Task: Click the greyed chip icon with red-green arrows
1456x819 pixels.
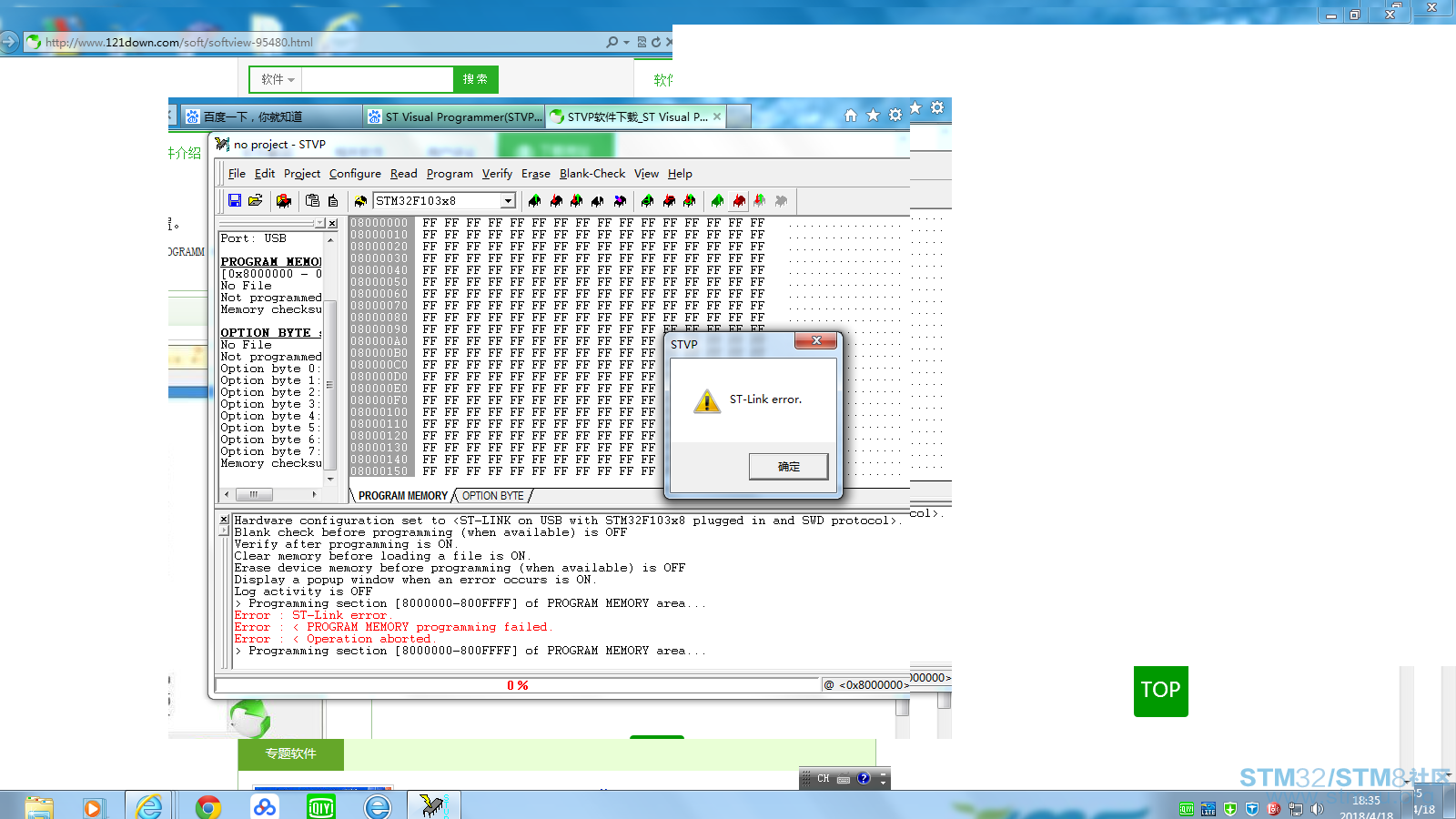Action: (x=759, y=200)
